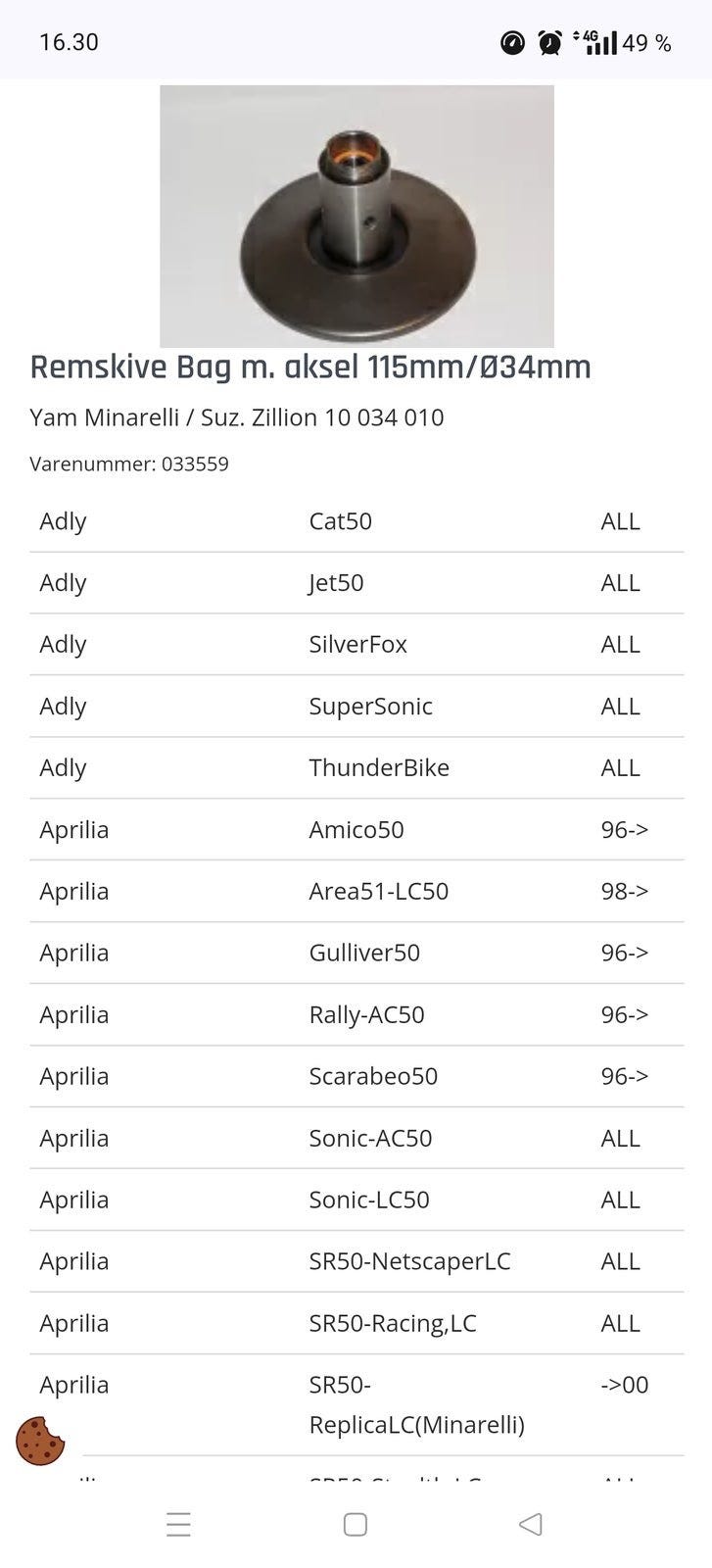Tap the Android back navigation button
This screenshot has height=1568, width=712.
(531, 1524)
